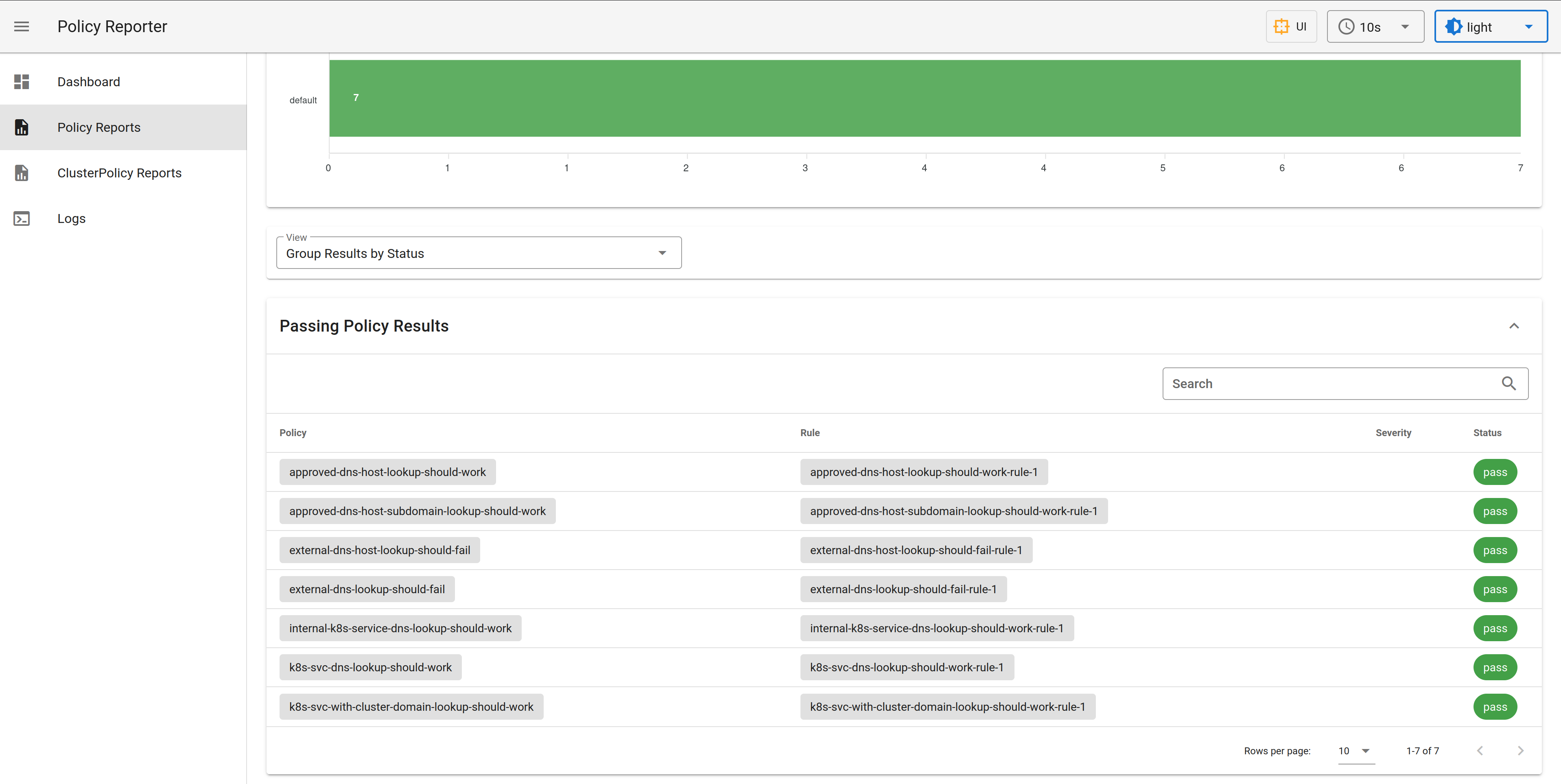1561x784 pixels.
Task: Open ClusterPolicy Reports menu item
Action: coord(119,173)
